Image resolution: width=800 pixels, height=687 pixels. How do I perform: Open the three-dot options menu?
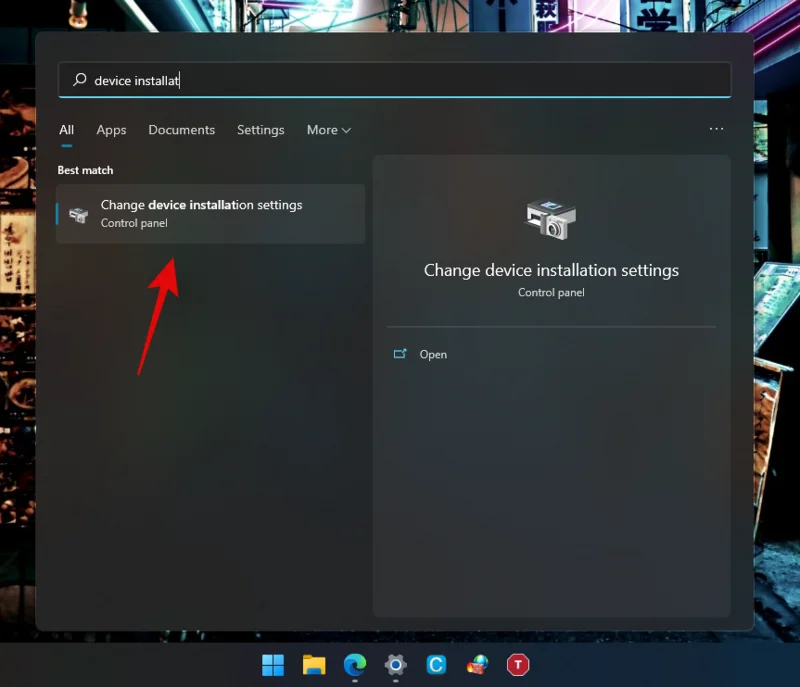point(716,129)
